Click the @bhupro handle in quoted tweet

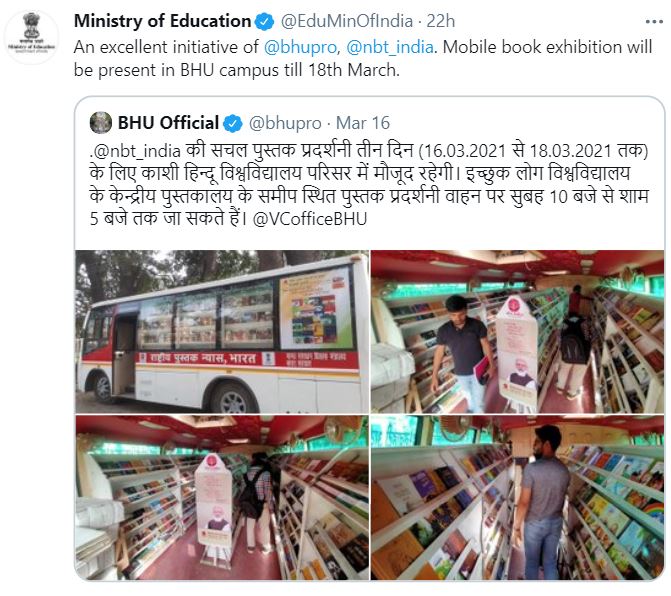click(285, 123)
